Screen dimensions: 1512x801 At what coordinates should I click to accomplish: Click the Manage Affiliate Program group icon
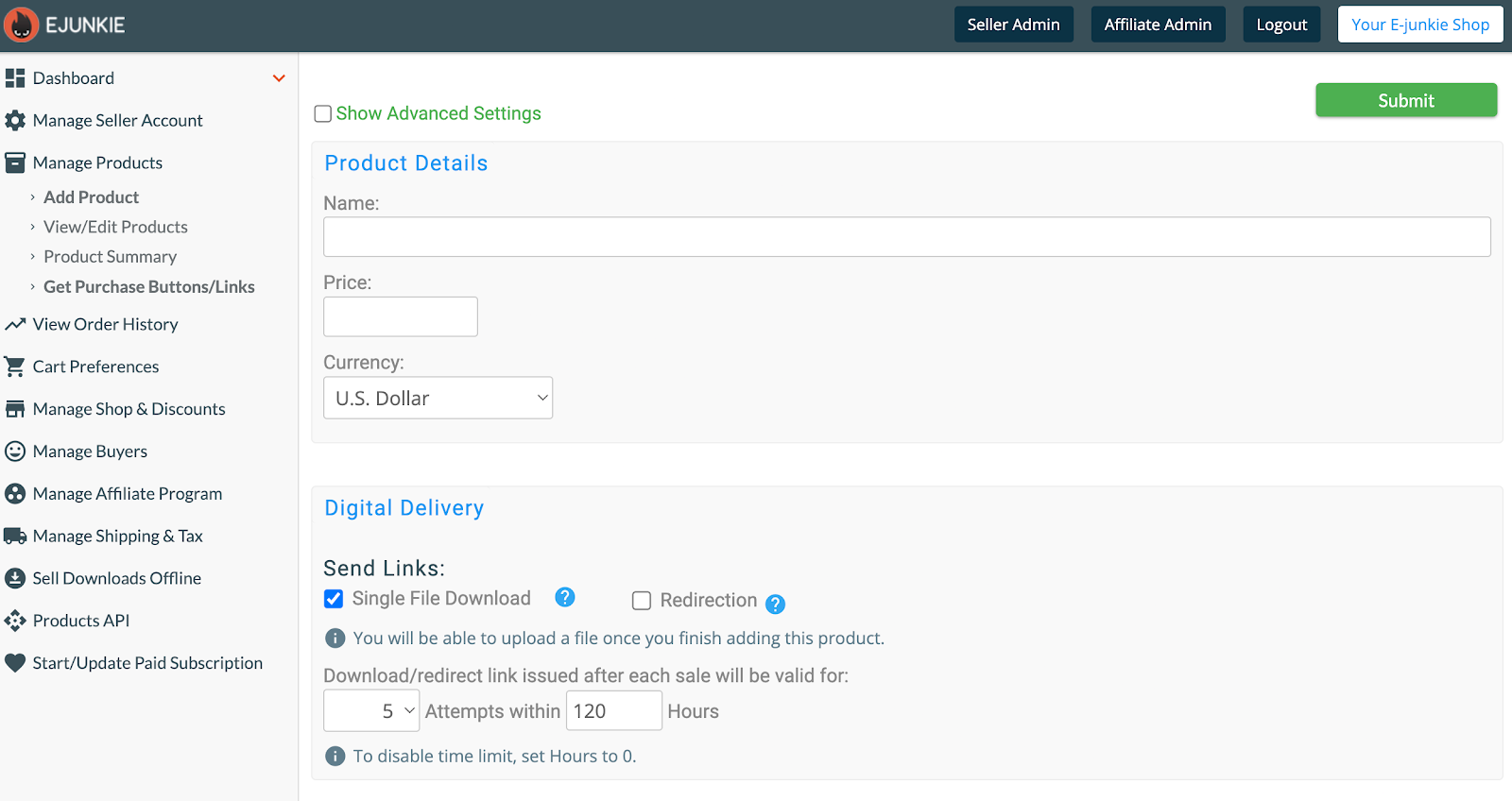(x=15, y=494)
